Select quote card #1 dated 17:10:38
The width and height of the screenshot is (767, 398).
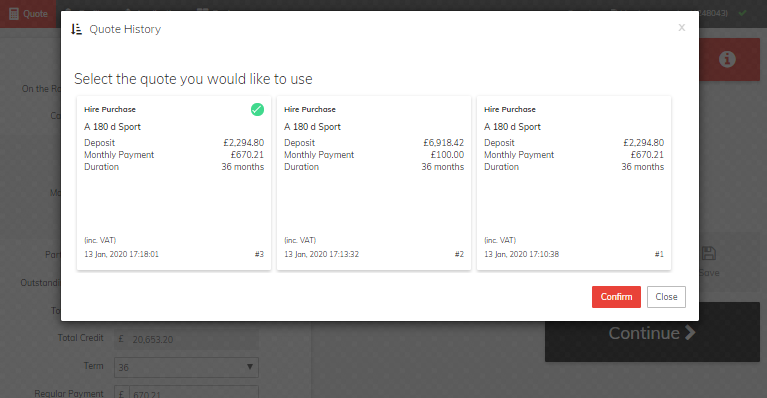coord(574,183)
